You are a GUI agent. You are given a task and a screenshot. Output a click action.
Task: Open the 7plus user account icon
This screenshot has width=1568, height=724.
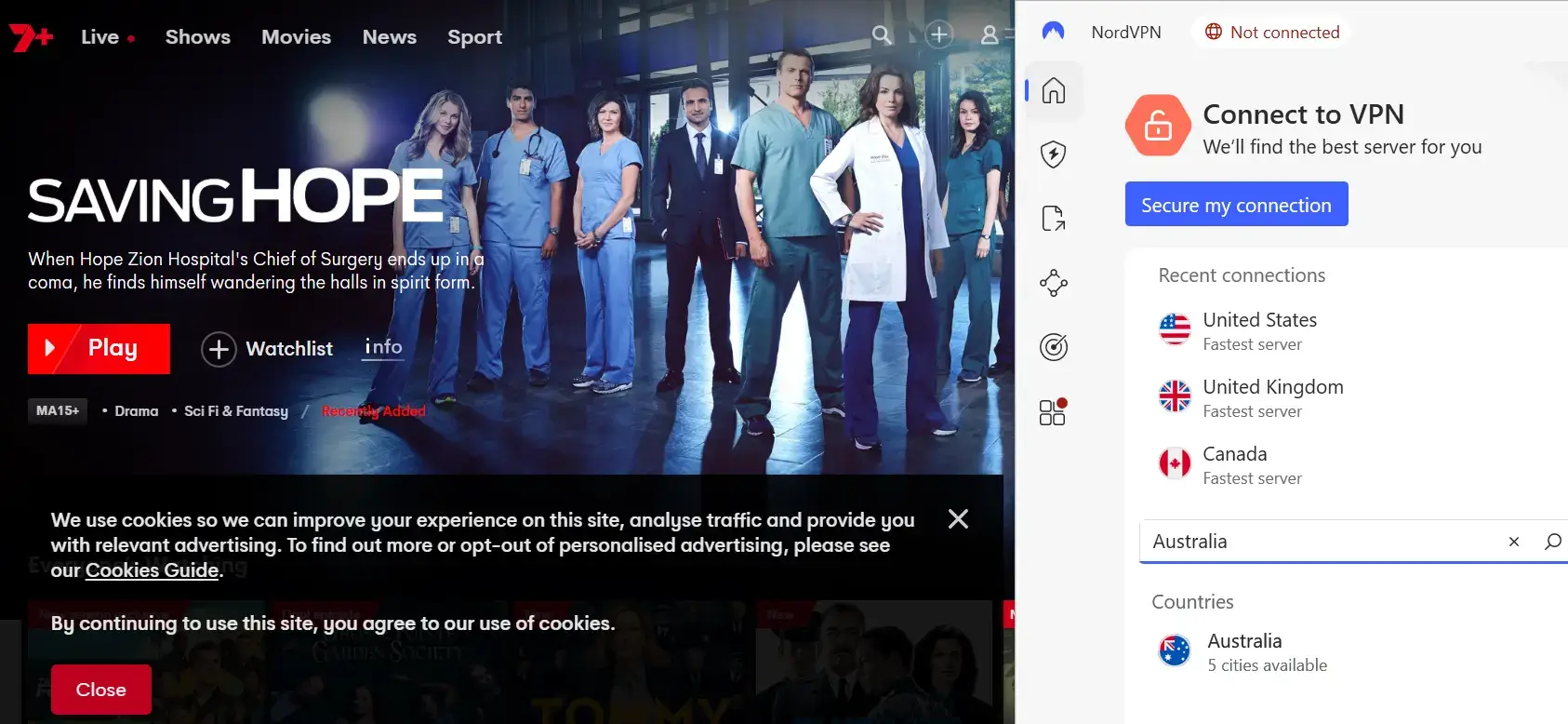pos(990,35)
